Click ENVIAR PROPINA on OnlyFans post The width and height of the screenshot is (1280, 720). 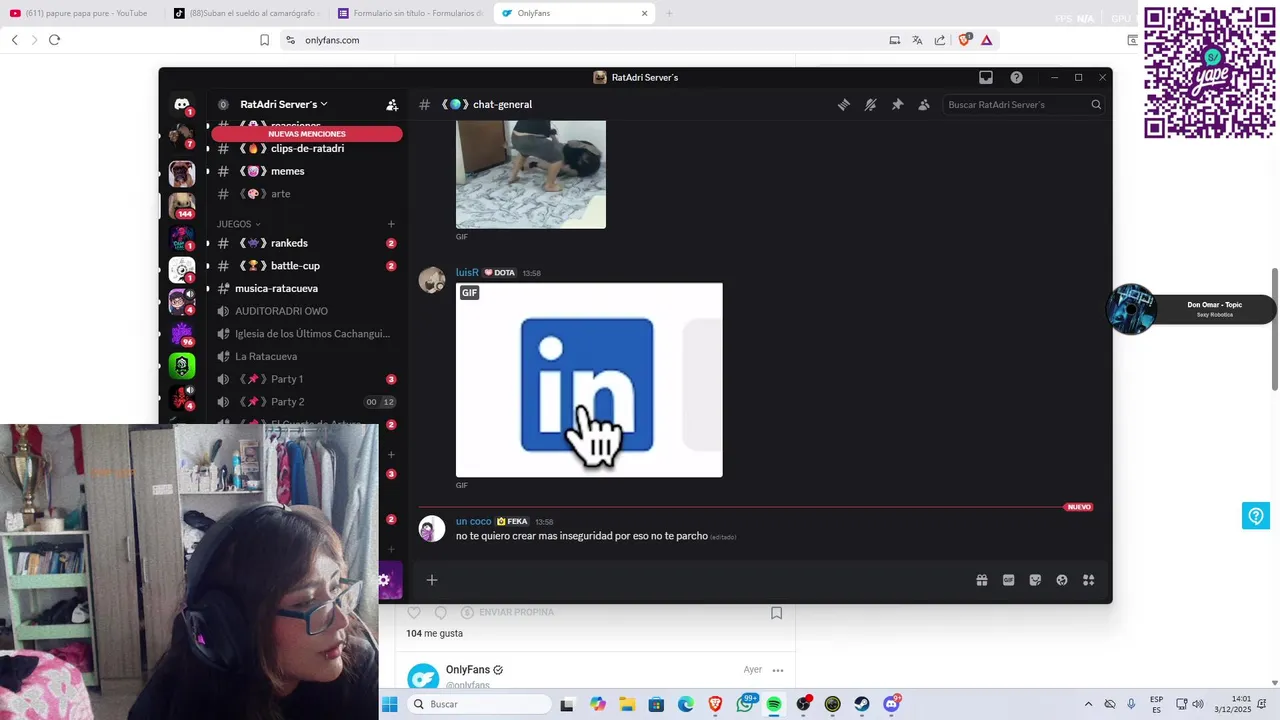pyautogui.click(x=507, y=612)
